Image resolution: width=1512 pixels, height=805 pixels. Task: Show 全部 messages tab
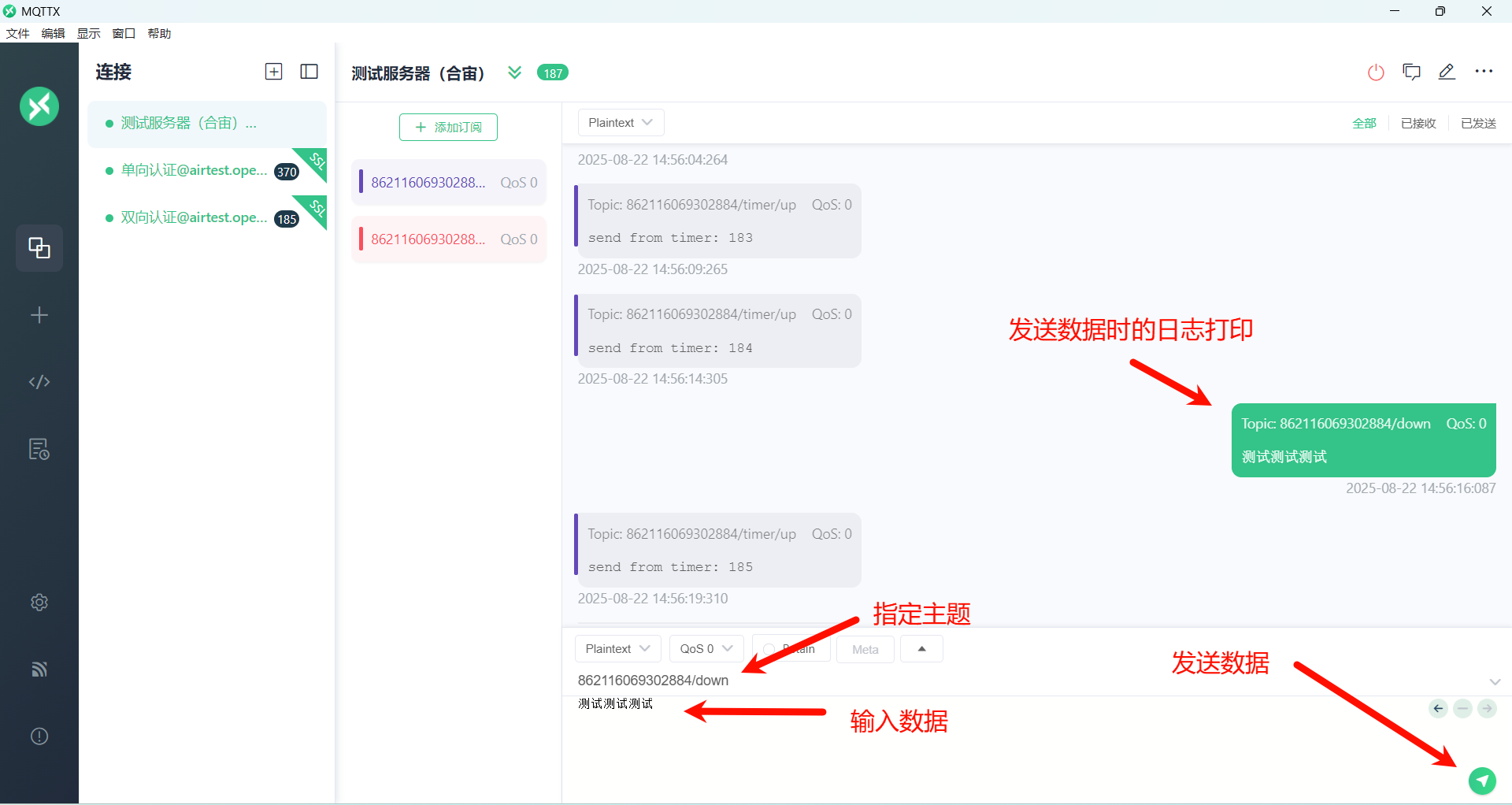tap(1364, 123)
